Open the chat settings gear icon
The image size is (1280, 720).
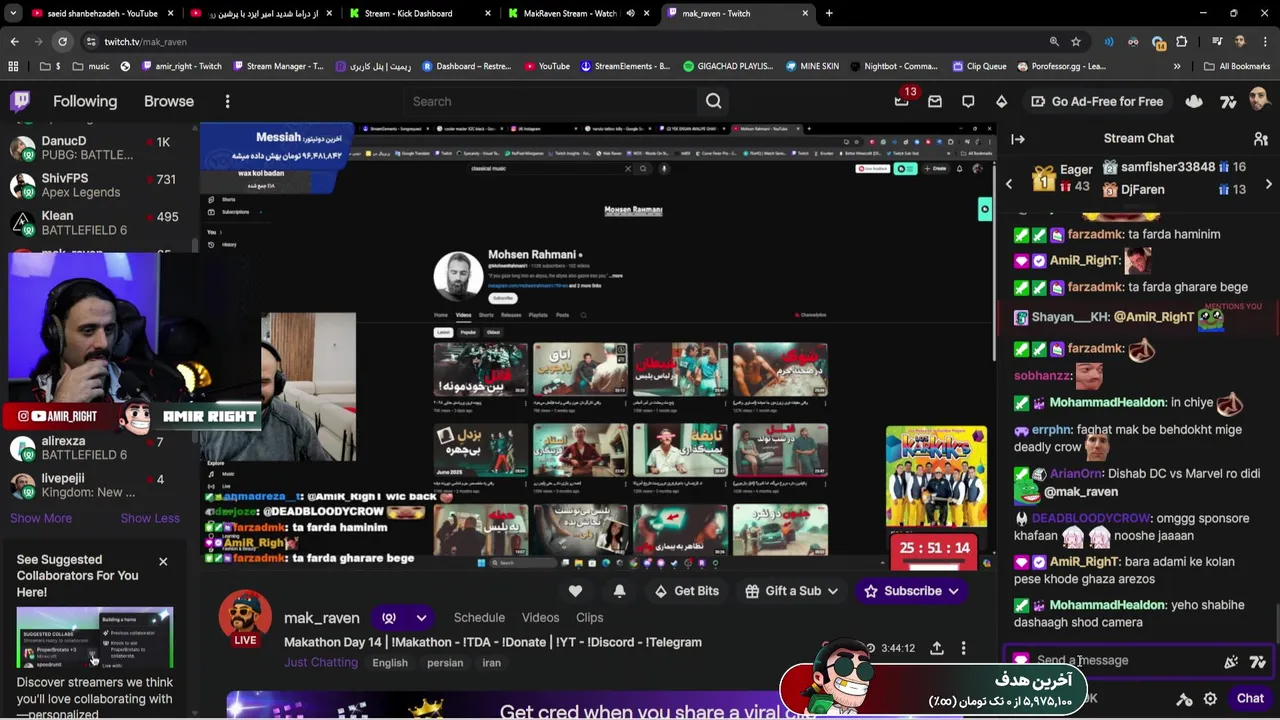pyautogui.click(x=1210, y=699)
